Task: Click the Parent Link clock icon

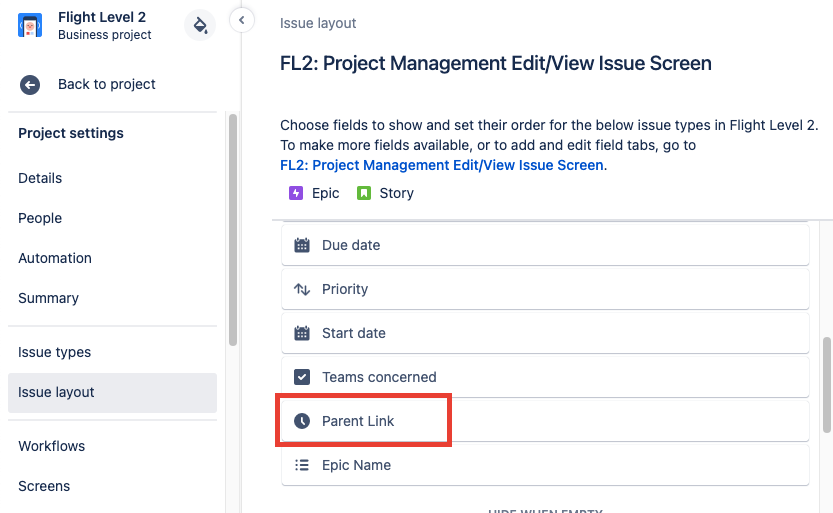Action: 302,421
